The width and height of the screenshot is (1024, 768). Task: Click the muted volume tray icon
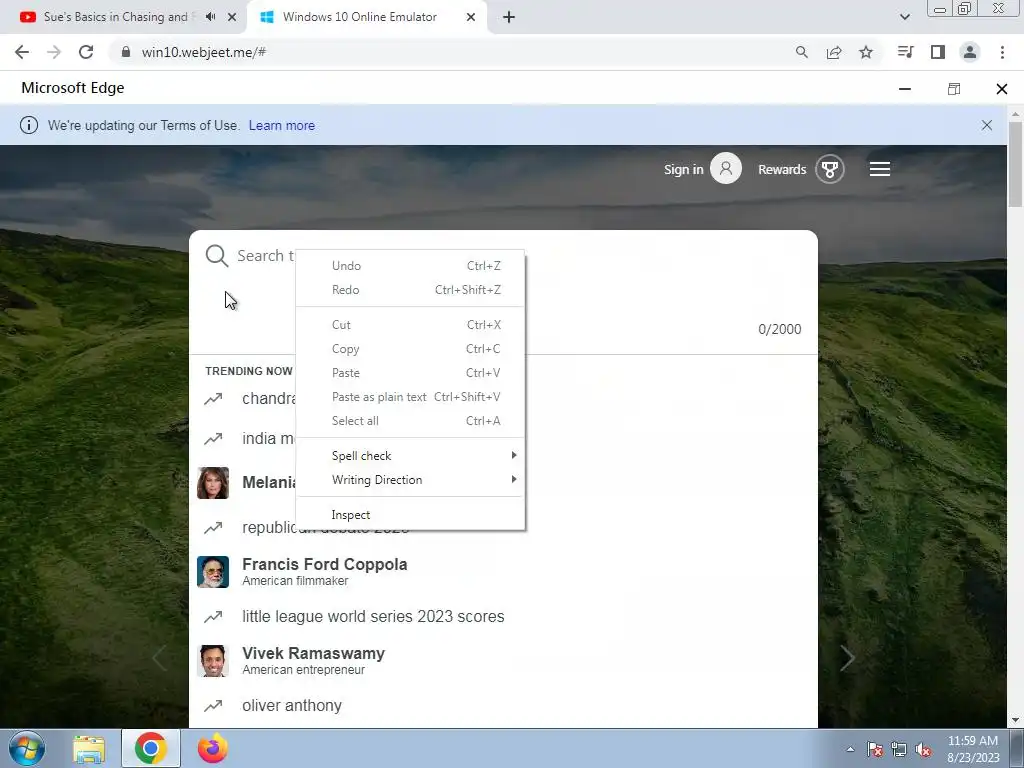[x=923, y=750]
